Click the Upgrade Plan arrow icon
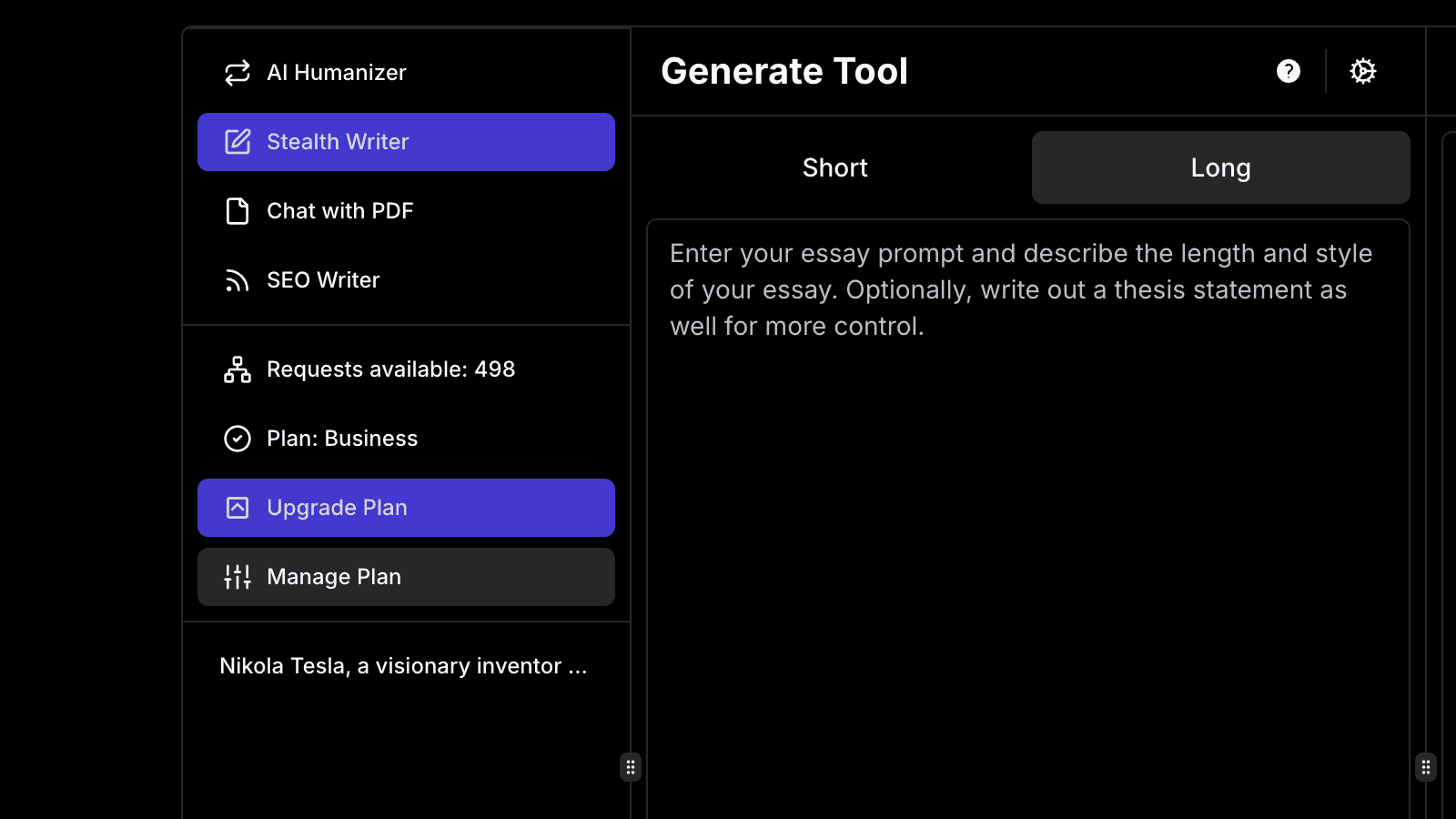 click(237, 507)
